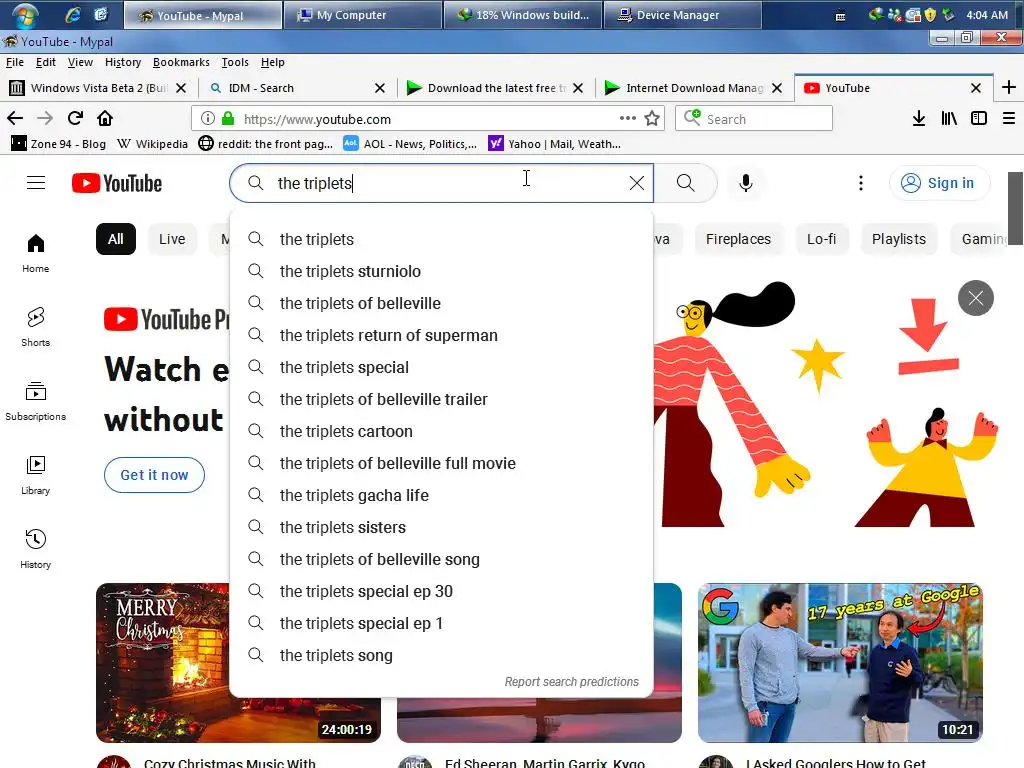Viewport: 1024px width, 768px height.
Task: Dismiss the YouTube Premium banner with round X
Action: click(x=976, y=298)
